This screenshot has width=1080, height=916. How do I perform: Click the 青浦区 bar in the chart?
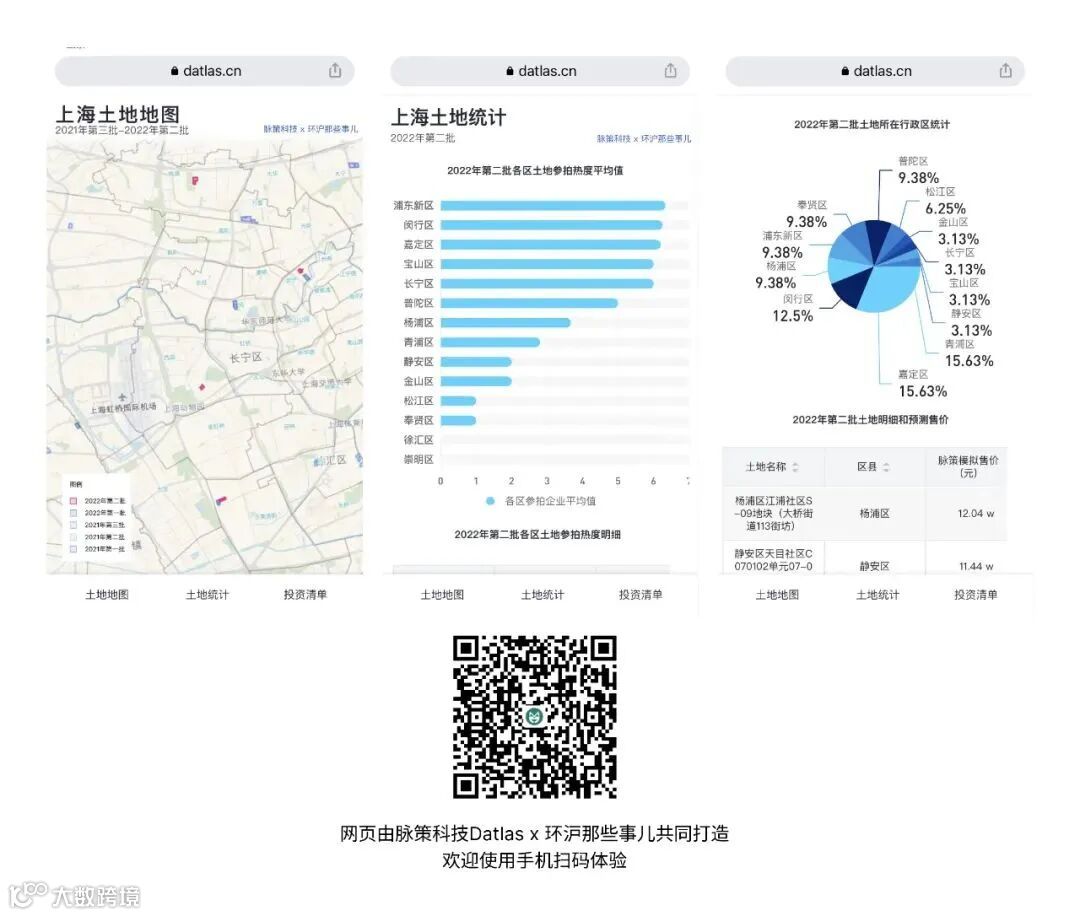coord(490,342)
